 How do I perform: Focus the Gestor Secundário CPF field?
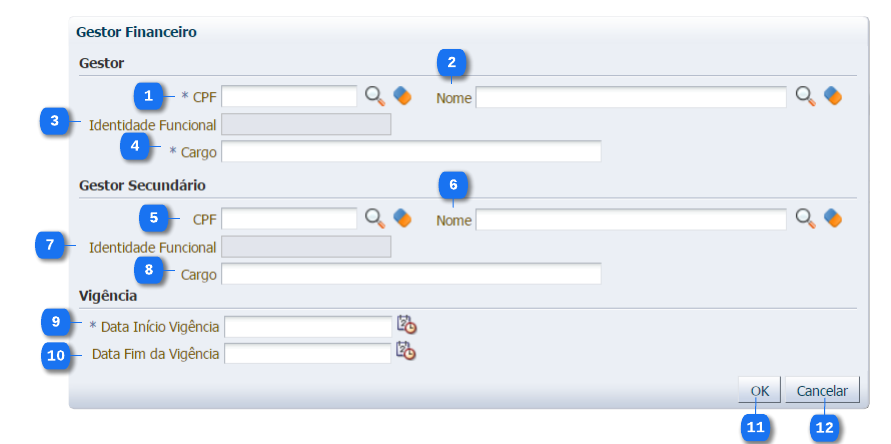289,219
